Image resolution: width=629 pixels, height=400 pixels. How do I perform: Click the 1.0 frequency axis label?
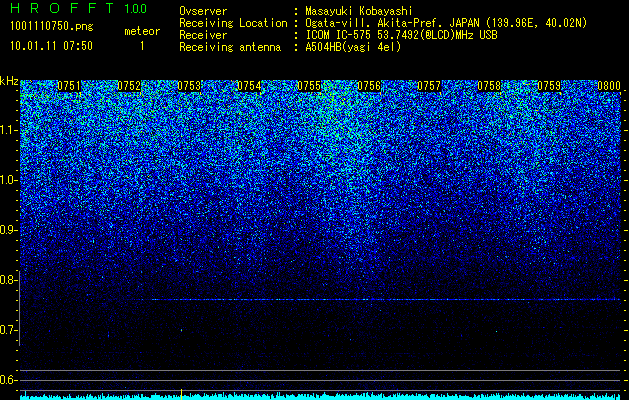pos(8,180)
